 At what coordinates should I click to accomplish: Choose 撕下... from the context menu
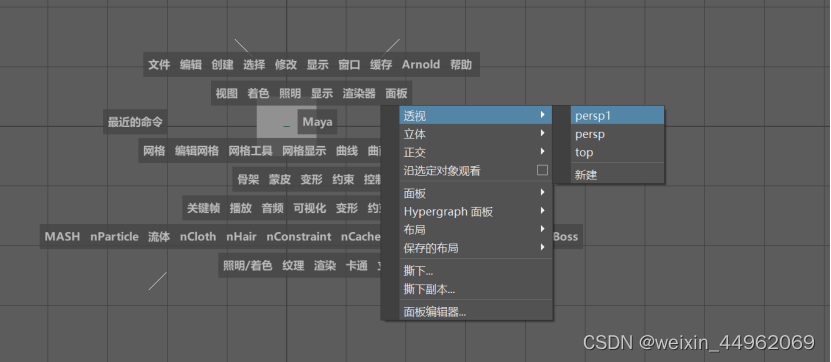click(475, 271)
